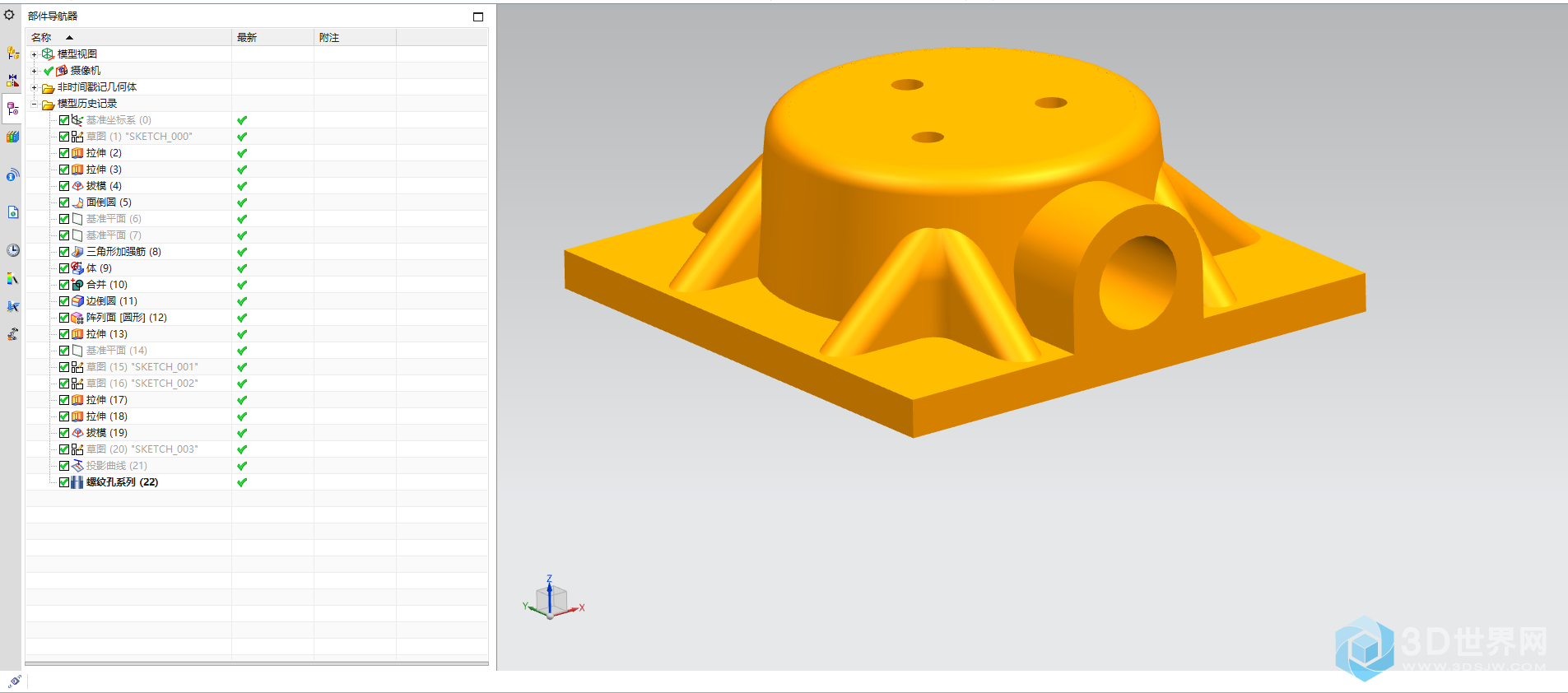This screenshot has width=1568, height=693.
Task: Click the 部件导航器 panel title
Action: click(53, 16)
